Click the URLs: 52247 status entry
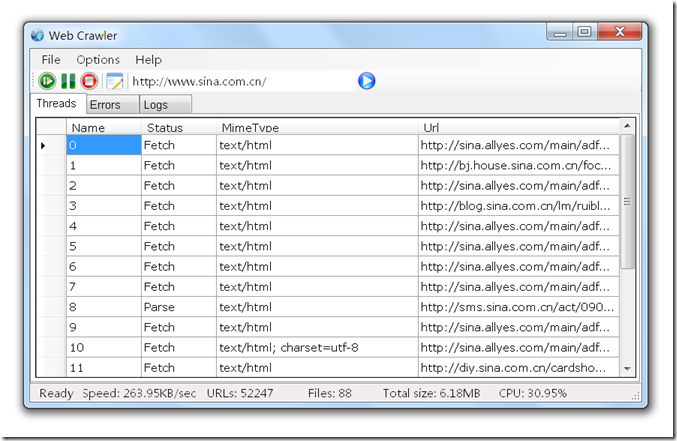This screenshot has width=677, height=441. point(240,393)
